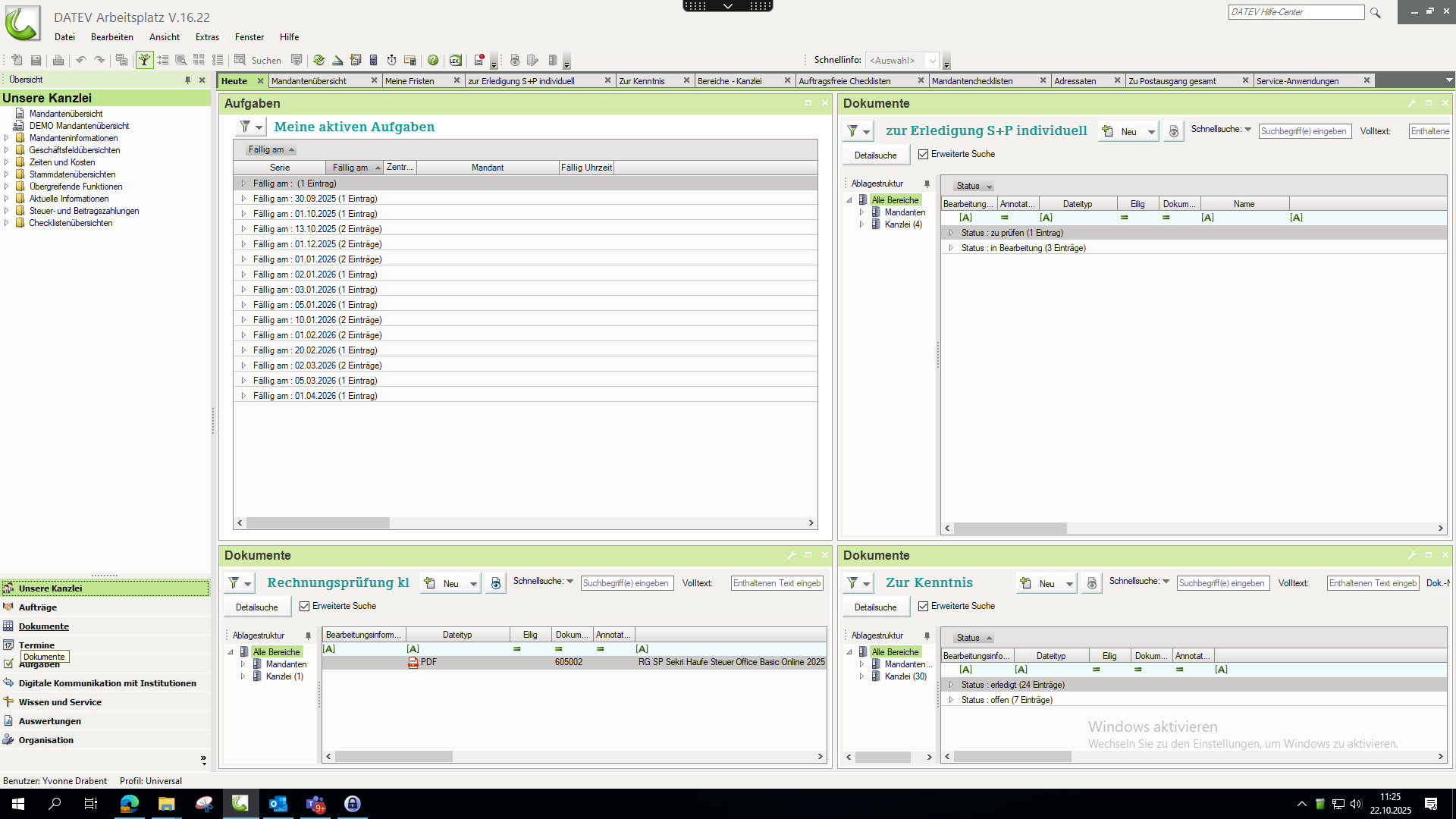
Task: Toggle Erweiterte Suche in S+P individuell panel
Action: pos(923,154)
